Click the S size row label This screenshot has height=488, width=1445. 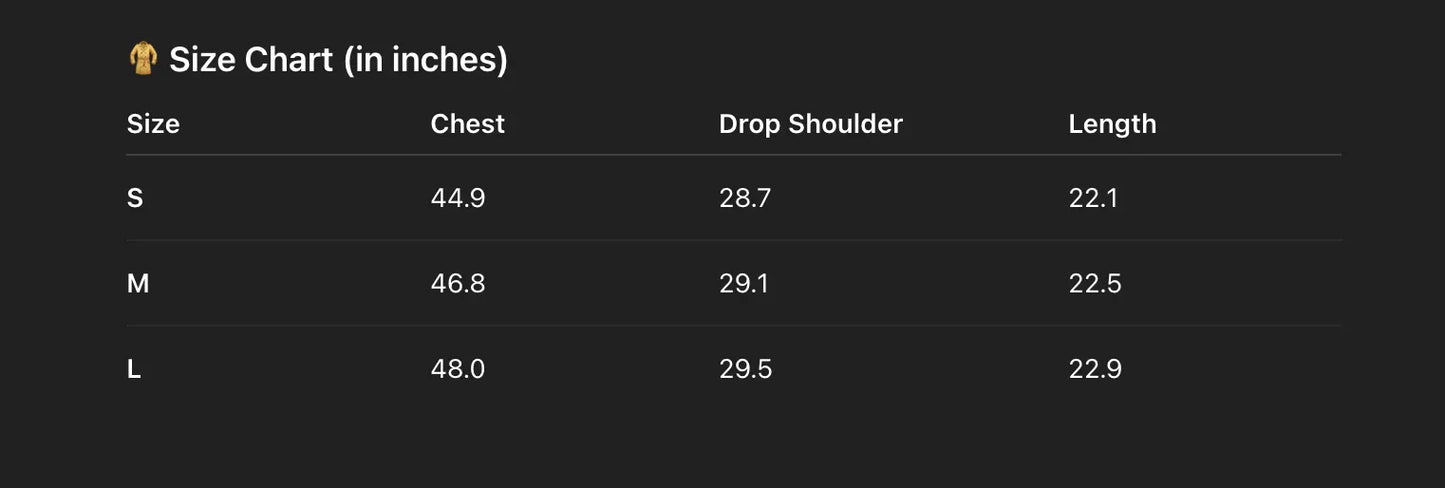pos(135,198)
